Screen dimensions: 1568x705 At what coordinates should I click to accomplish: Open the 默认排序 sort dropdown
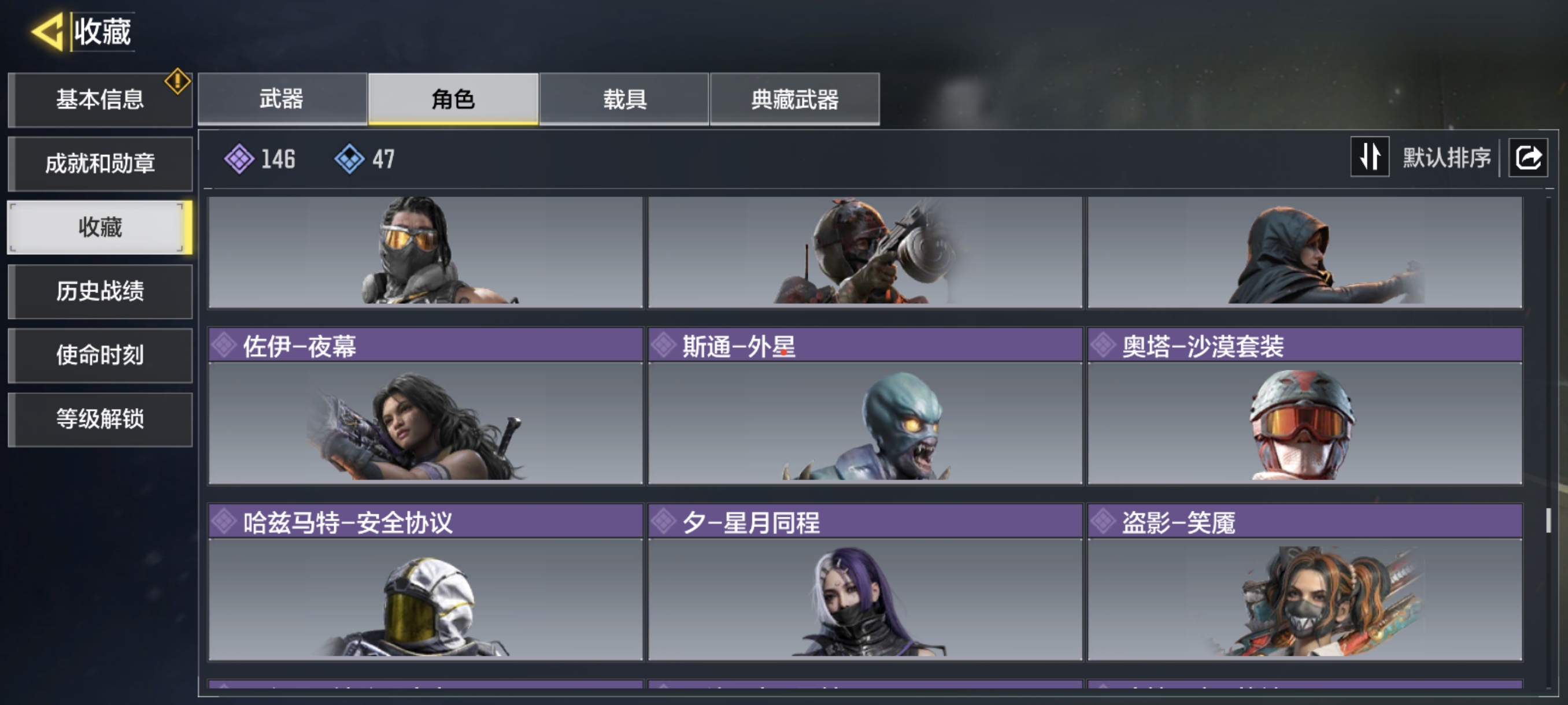[1446, 158]
